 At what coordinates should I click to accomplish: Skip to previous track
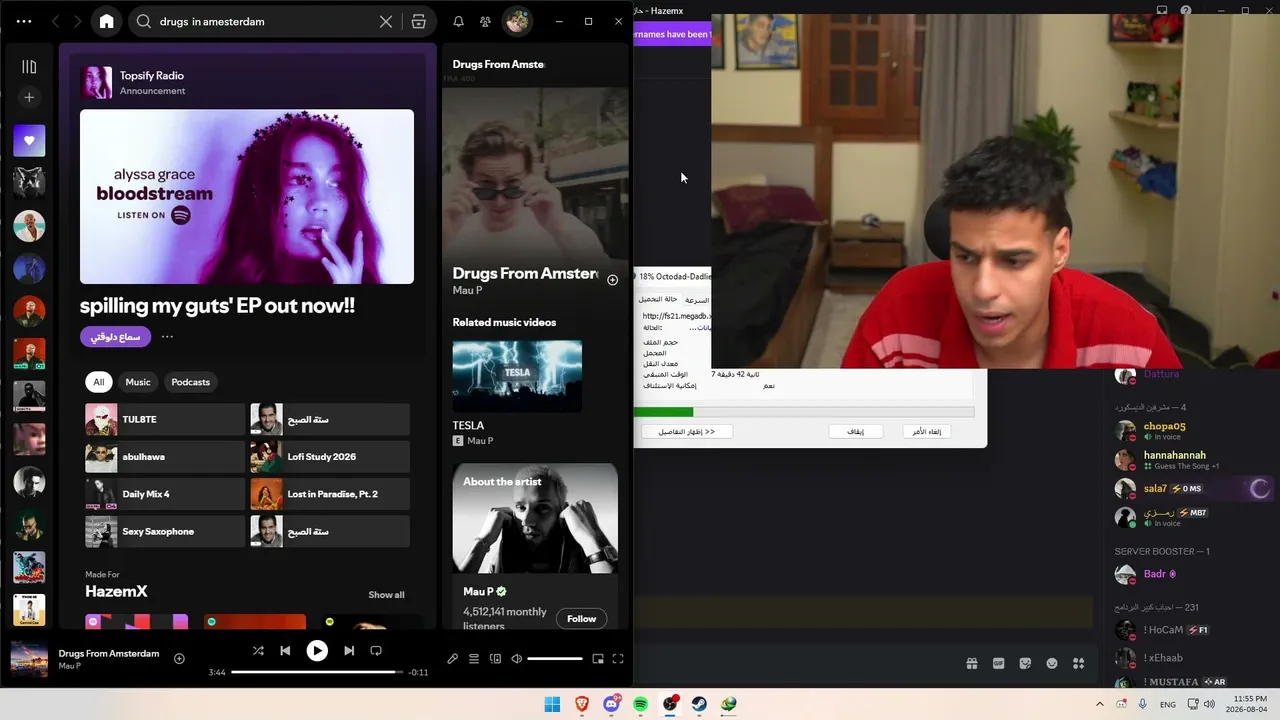point(285,651)
